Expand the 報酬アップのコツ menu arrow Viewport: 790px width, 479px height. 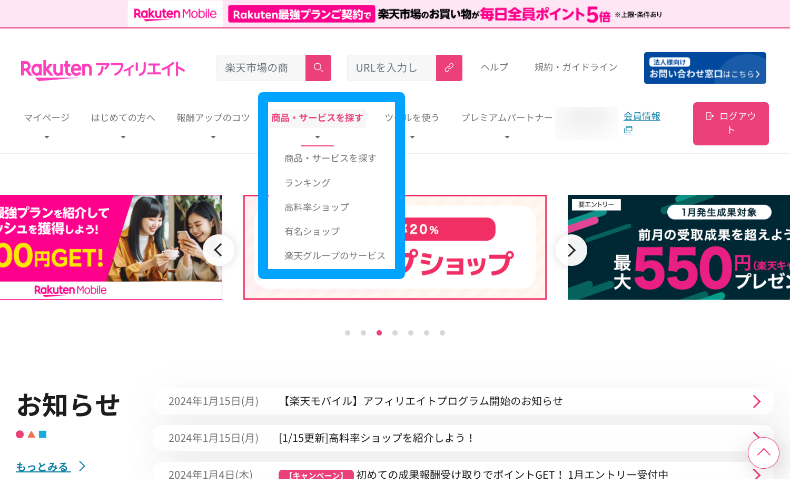(x=213, y=137)
